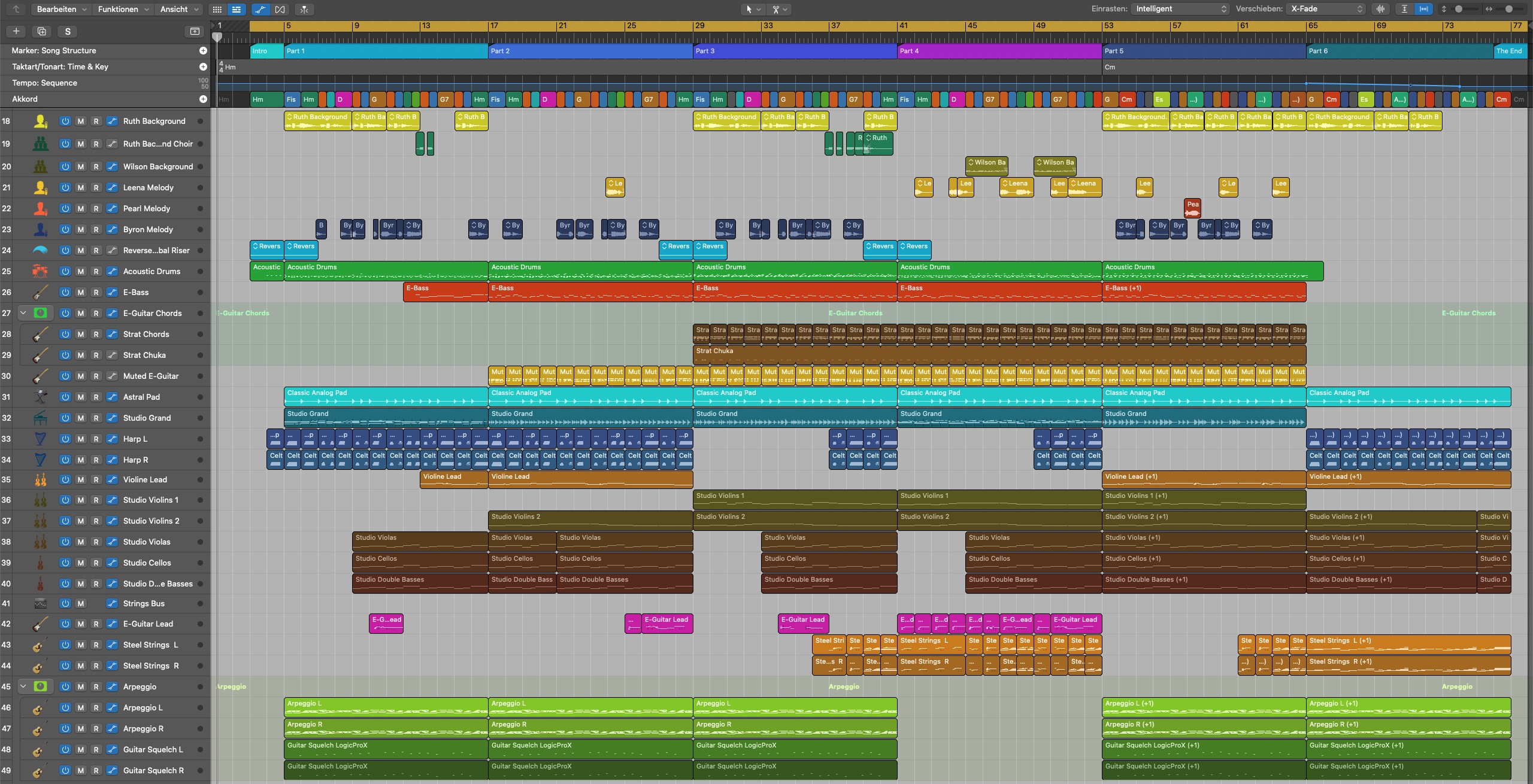Select the Muted E-Guitar track name
Screen dimensions: 1533x784
[x=151, y=376]
